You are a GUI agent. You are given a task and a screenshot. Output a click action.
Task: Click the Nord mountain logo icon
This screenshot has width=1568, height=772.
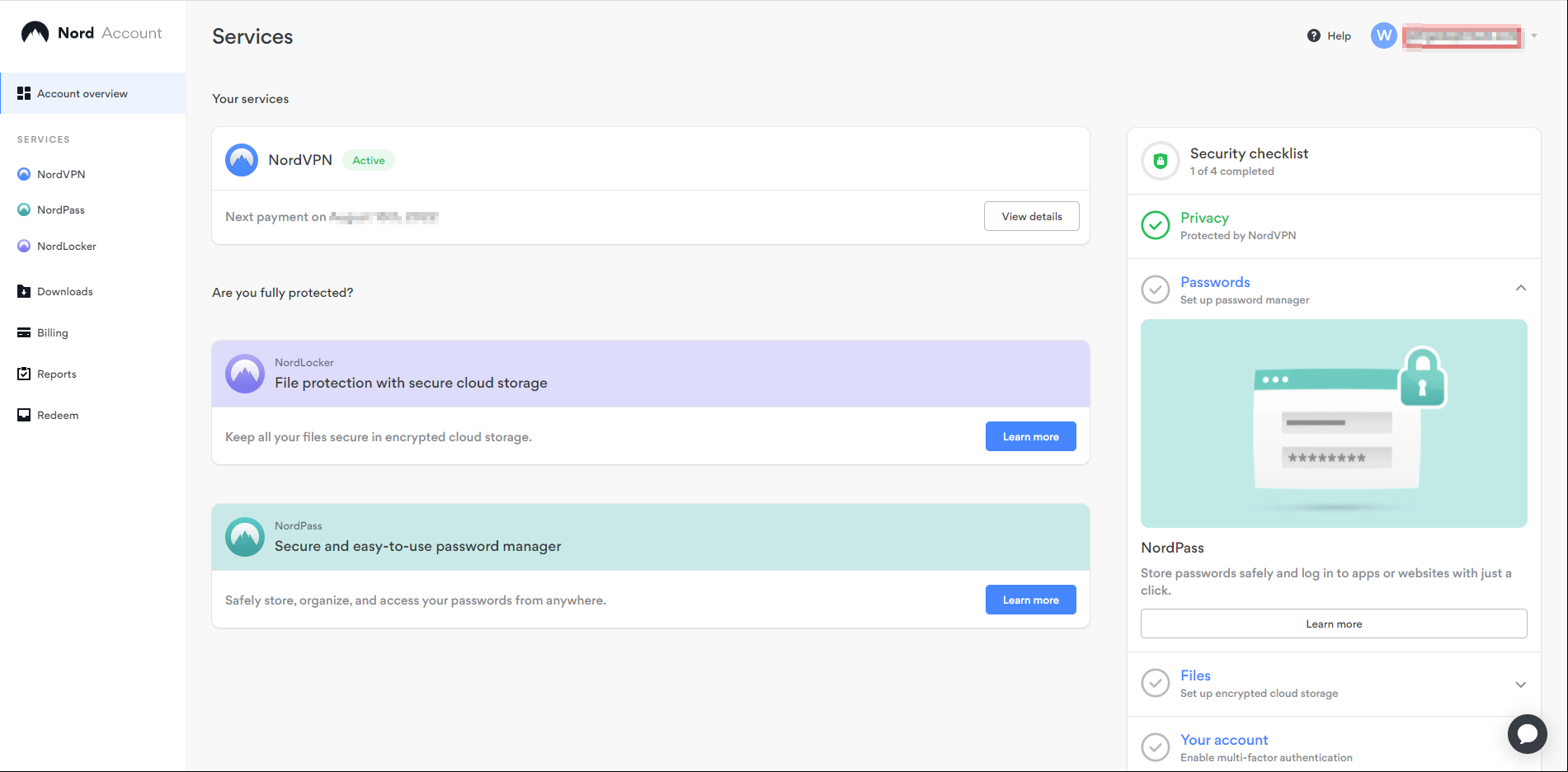point(35,33)
